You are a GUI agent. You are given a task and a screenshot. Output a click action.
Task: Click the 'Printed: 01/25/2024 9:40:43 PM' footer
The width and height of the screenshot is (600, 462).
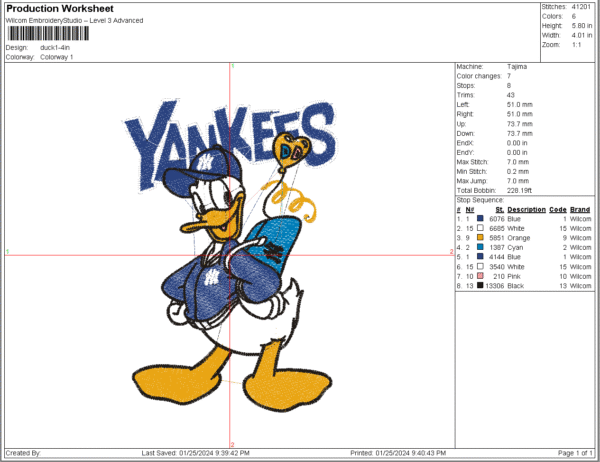point(398,453)
